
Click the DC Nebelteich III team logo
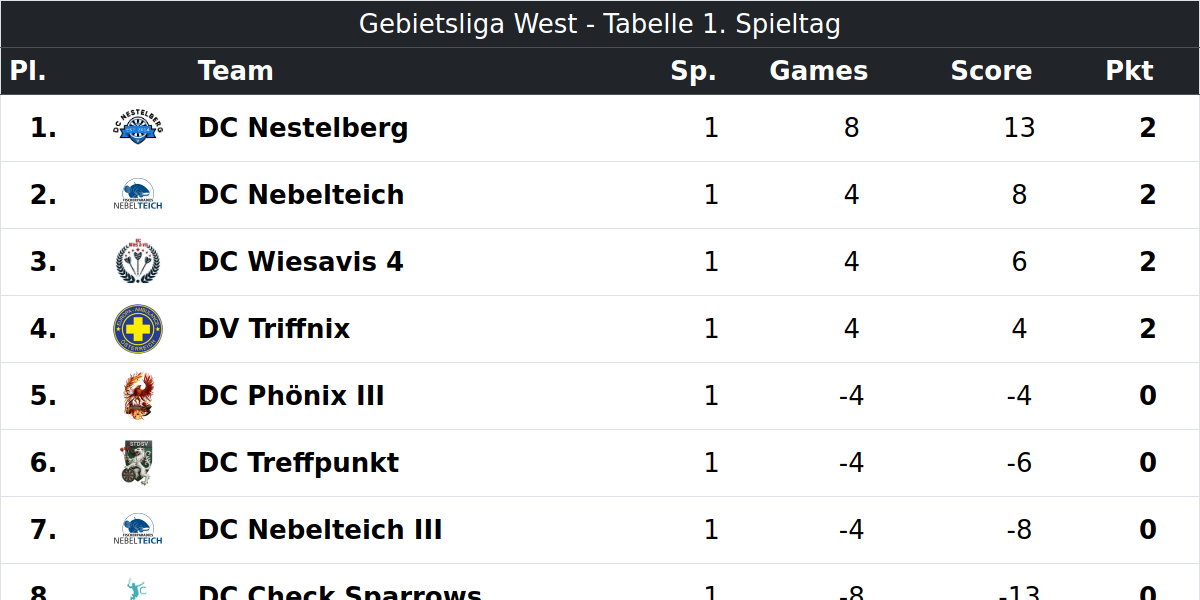[138, 530]
